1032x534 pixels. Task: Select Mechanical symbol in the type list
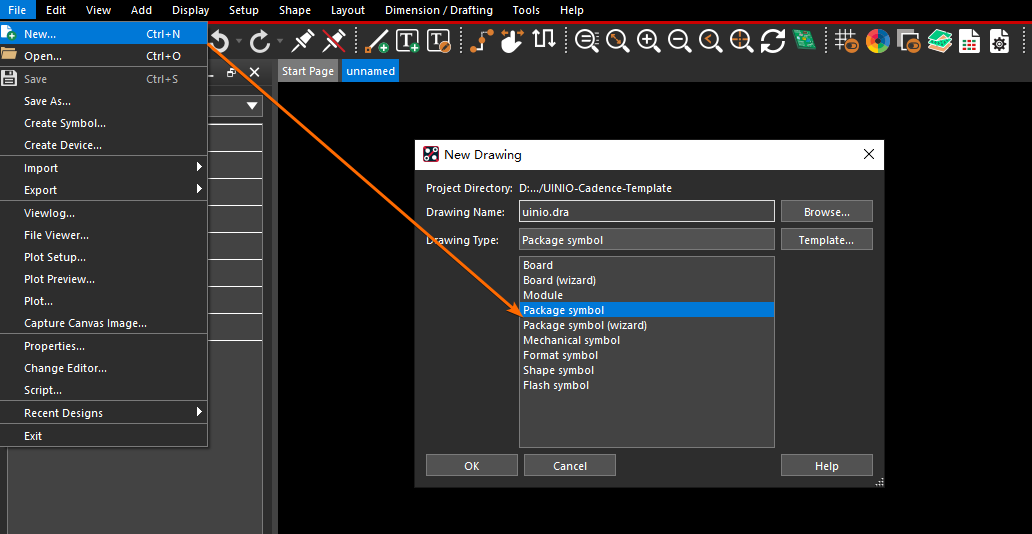tap(571, 340)
